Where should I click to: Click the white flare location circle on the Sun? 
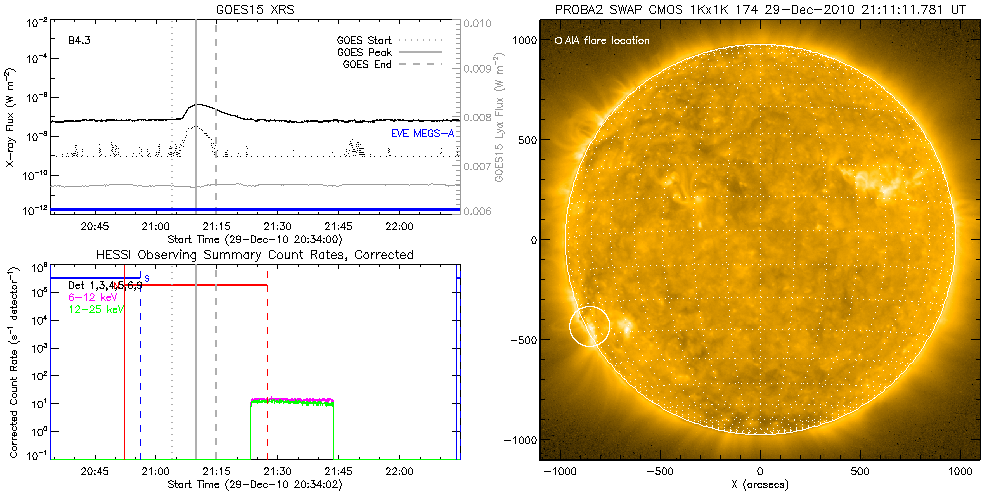click(590, 326)
